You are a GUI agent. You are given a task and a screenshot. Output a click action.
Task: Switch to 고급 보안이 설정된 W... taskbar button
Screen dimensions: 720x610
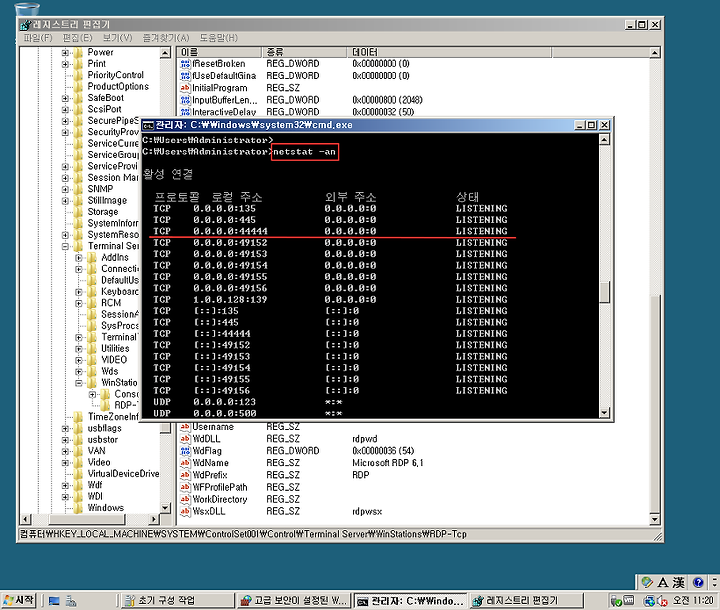(294, 600)
